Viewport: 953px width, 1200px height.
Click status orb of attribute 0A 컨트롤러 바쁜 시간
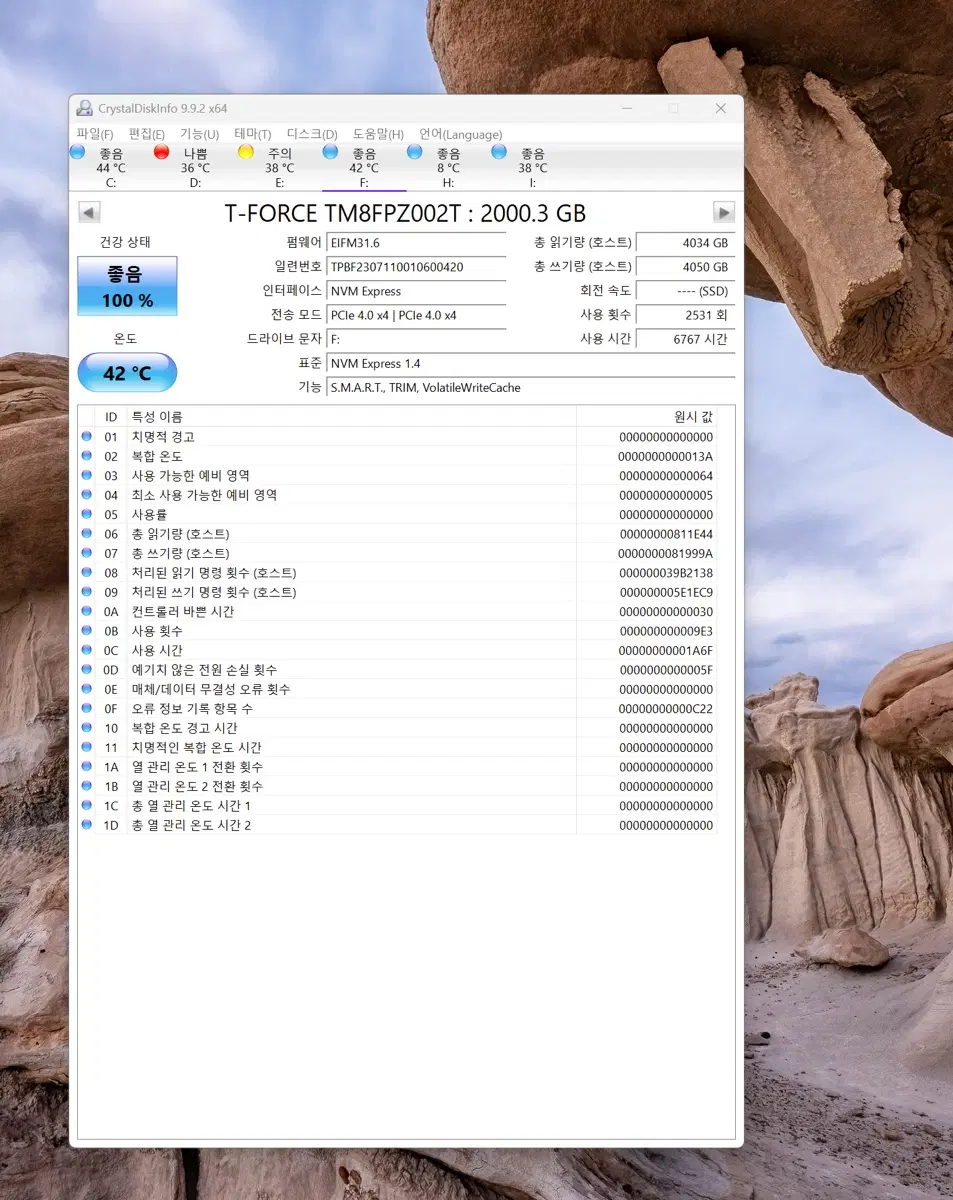pyautogui.click(x=87, y=611)
